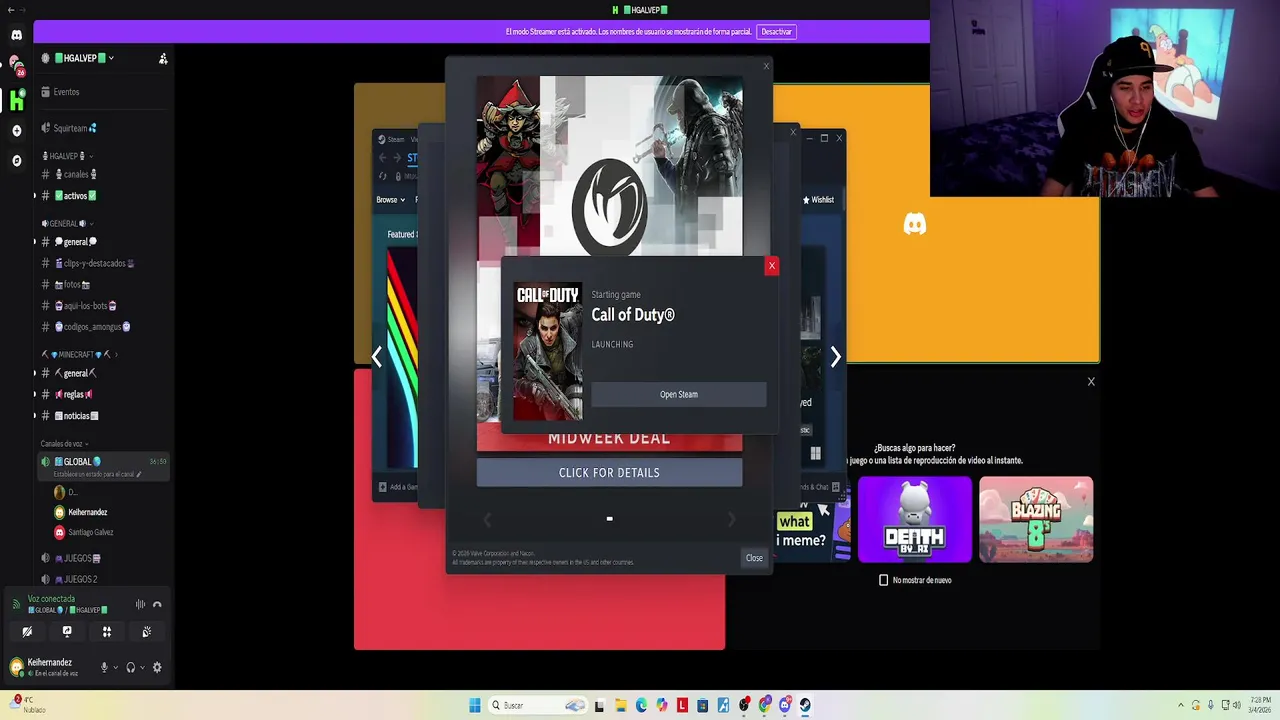Go to next slide with right arrow

(835, 357)
